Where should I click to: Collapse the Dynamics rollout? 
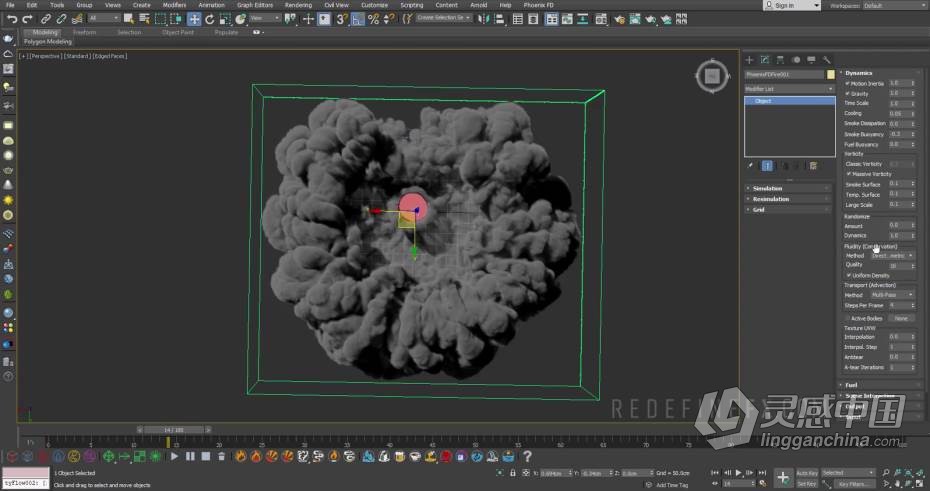click(880, 73)
